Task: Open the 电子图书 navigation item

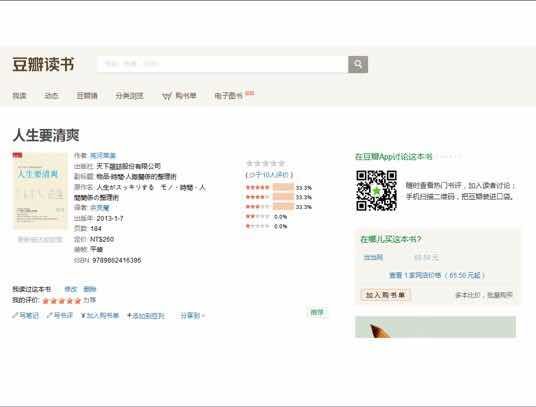Action: click(x=228, y=96)
